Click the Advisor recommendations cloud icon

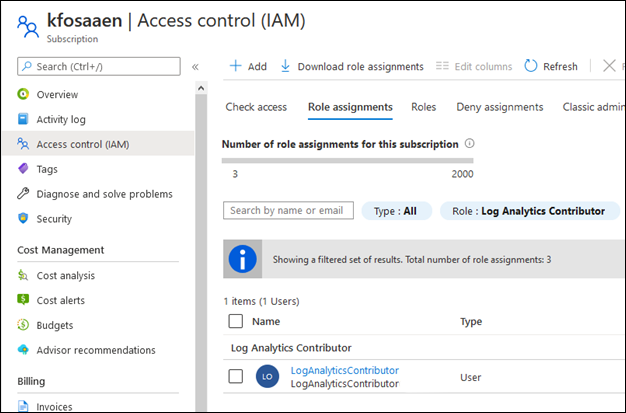pos(23,349)
